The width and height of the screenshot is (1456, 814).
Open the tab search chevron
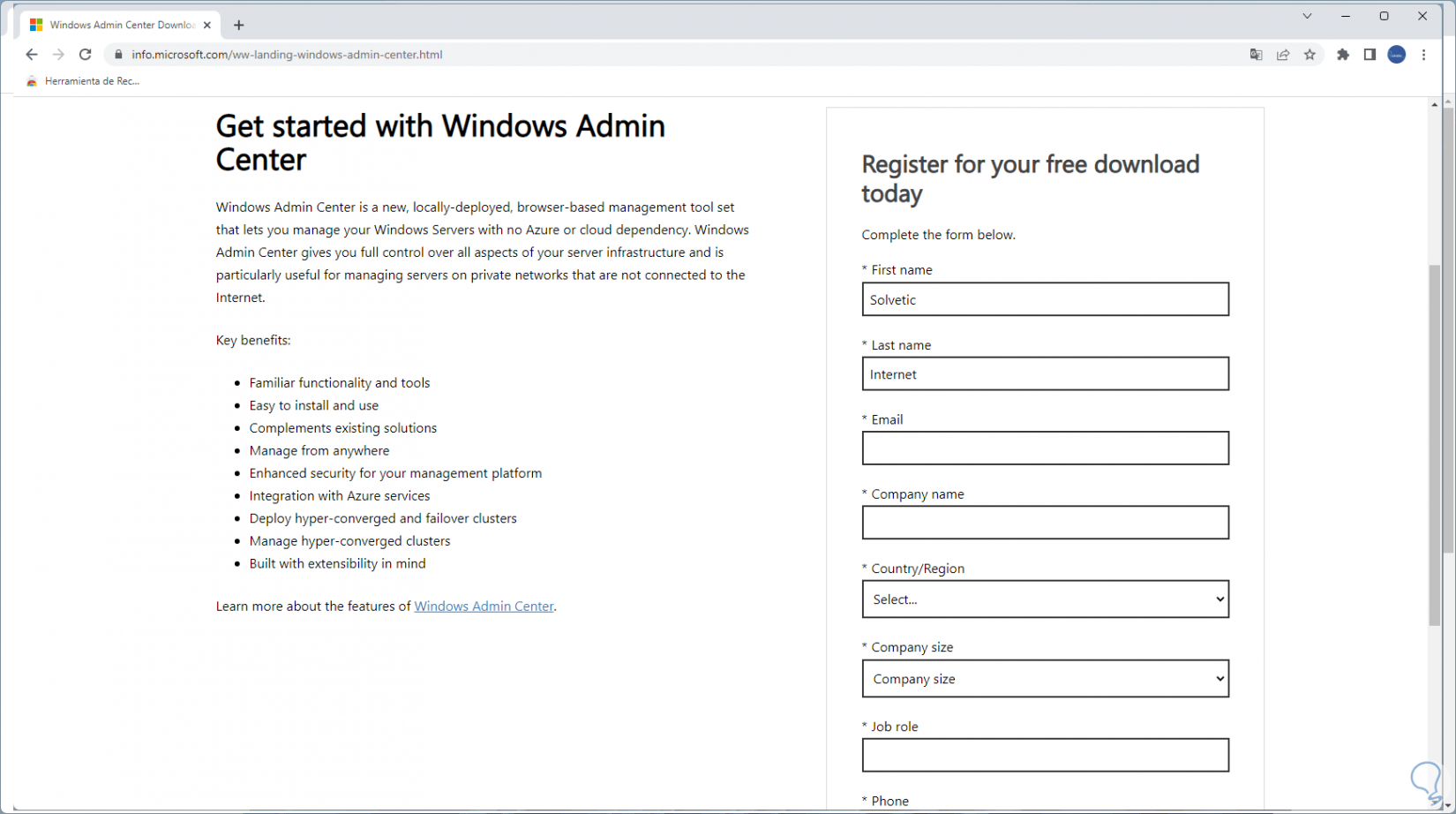pyautogui.click(x=1307, y=16)
